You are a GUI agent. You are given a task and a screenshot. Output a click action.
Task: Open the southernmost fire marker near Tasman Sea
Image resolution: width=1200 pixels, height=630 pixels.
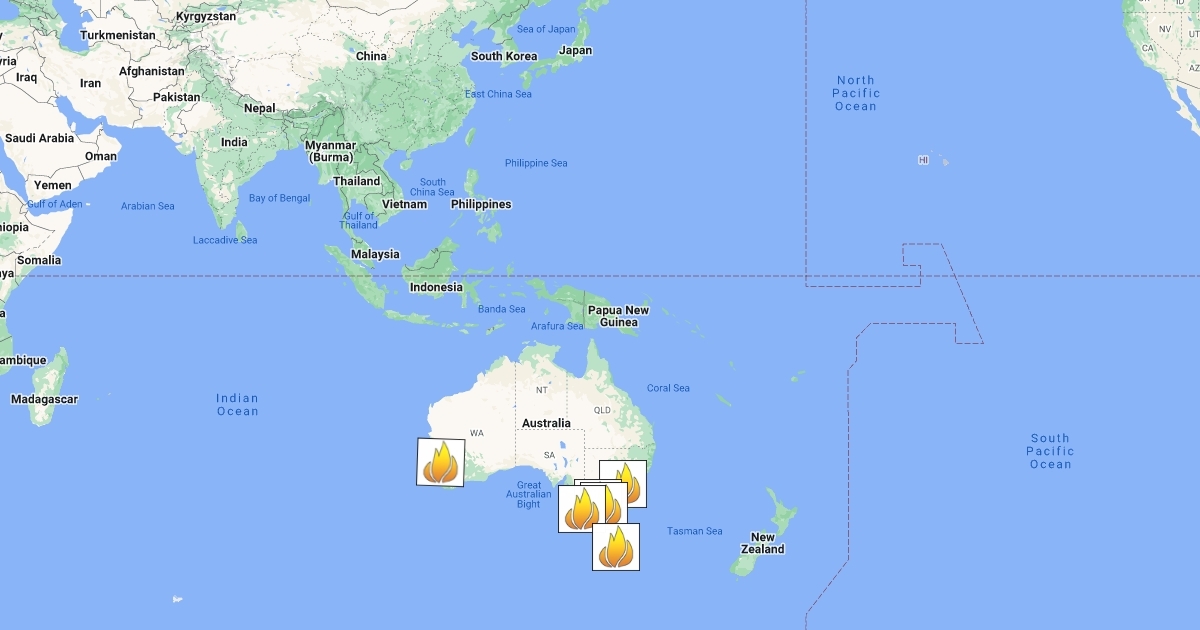click(616, 547)
